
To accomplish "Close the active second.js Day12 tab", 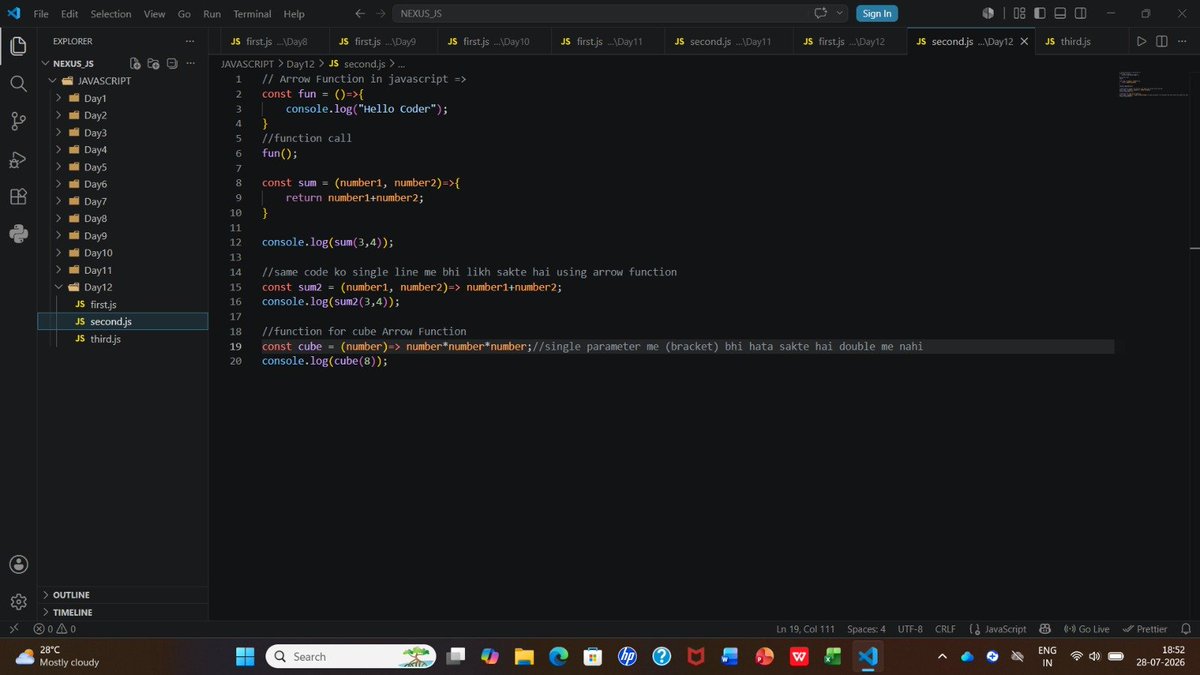I will point(1023,42).
